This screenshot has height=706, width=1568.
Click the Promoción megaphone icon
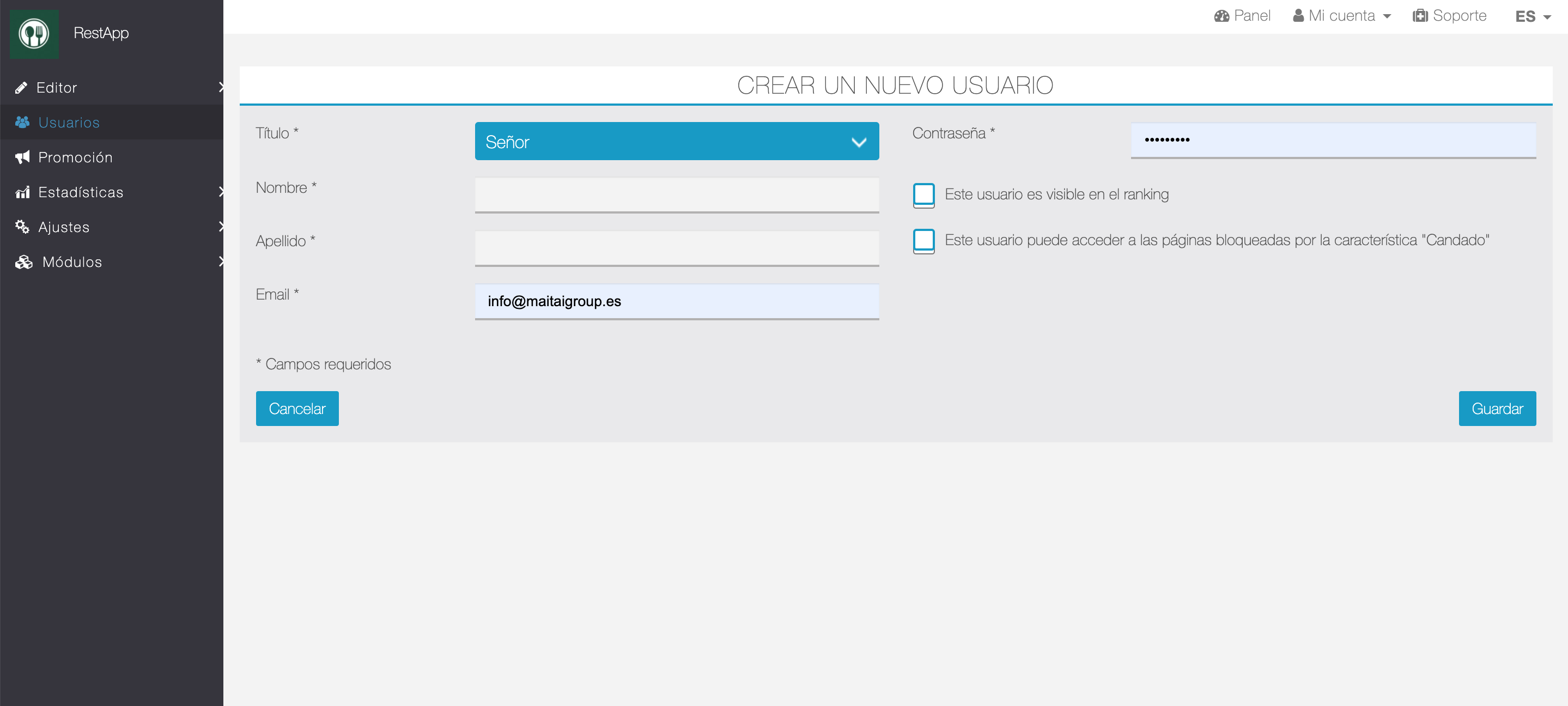pyautogui.click(x=22, y=157)
